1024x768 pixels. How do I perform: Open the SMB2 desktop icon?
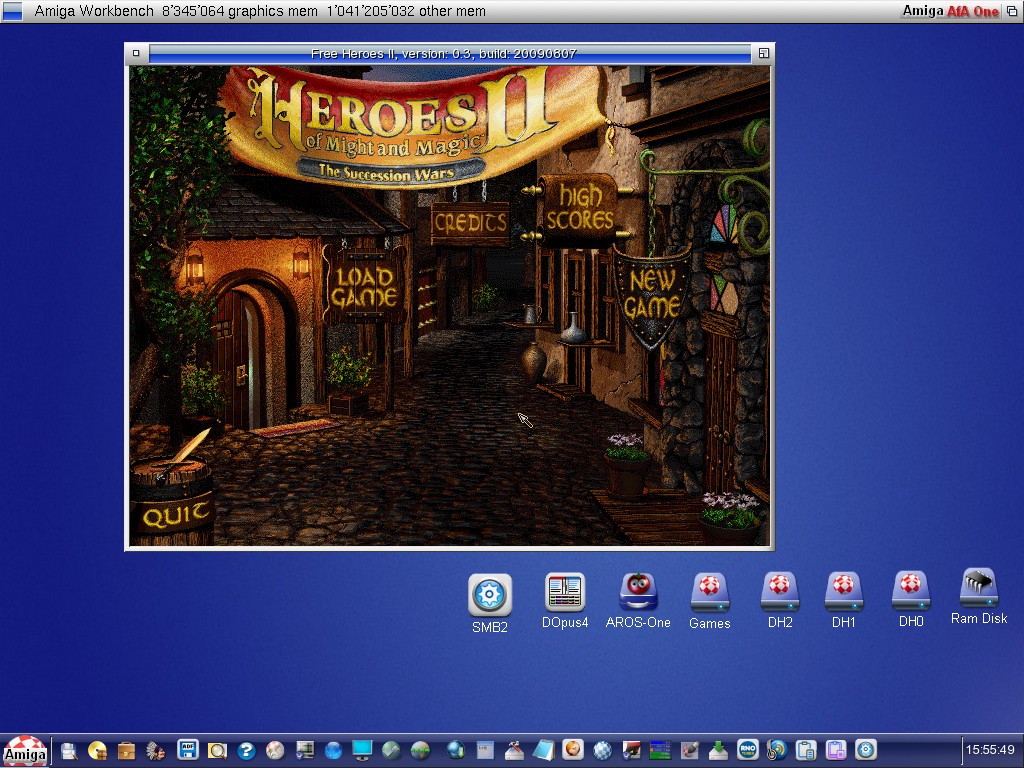click(x=490, y=596)
